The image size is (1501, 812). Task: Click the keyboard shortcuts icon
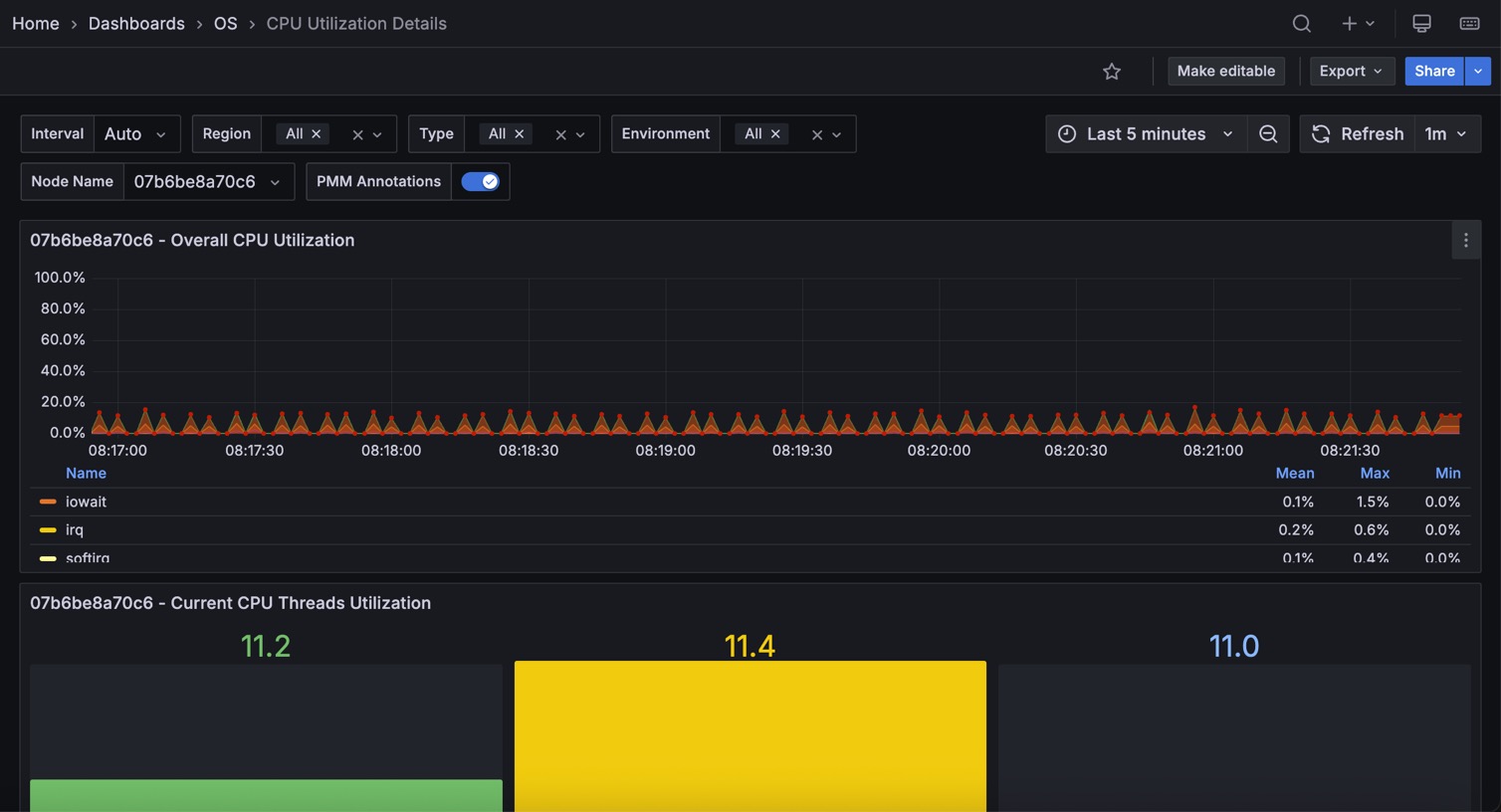(1469, 23)
